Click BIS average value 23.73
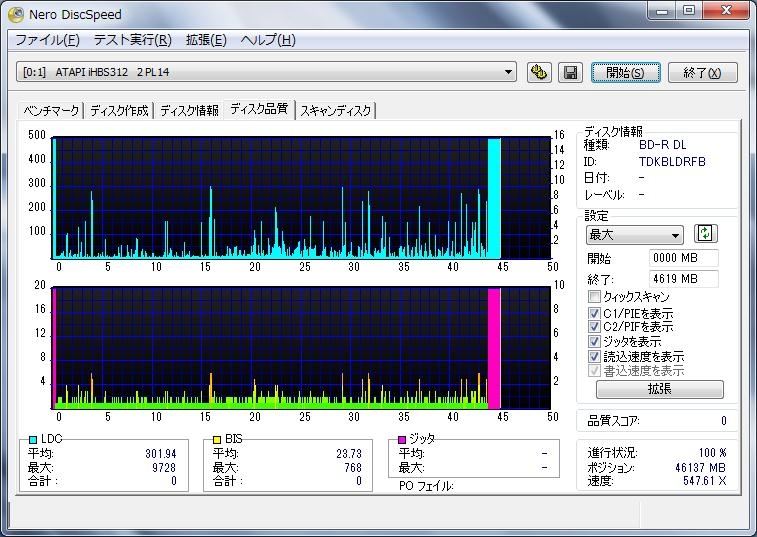Viewport: 757px width, 537px height. 349,454
